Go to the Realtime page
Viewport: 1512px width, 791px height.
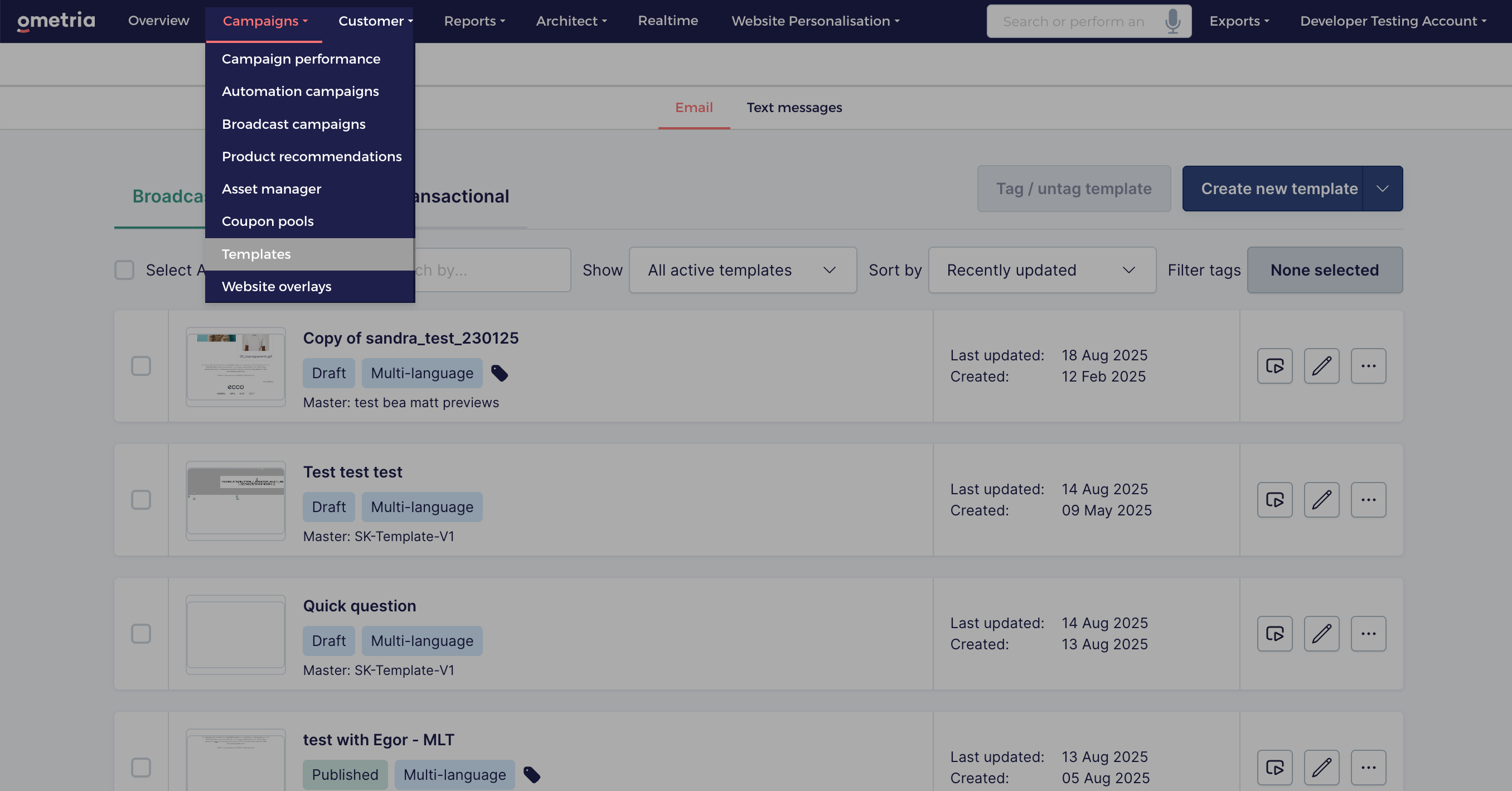(668, 21)
